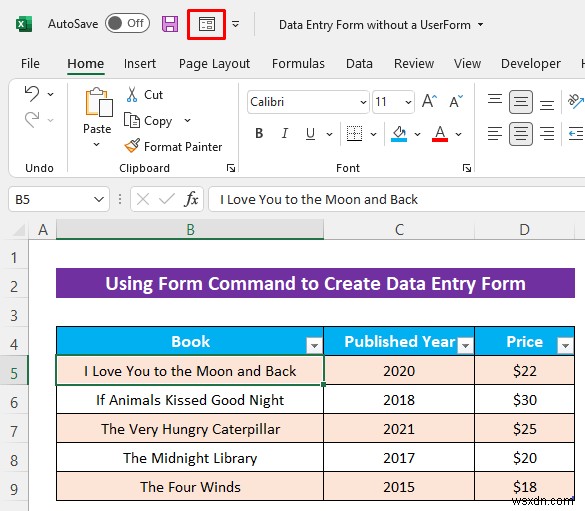Image resolution: width=585 pixels, height=511 pixels.
Task: Click the Select All corner triangle
Action: click(x=19, y=230)
